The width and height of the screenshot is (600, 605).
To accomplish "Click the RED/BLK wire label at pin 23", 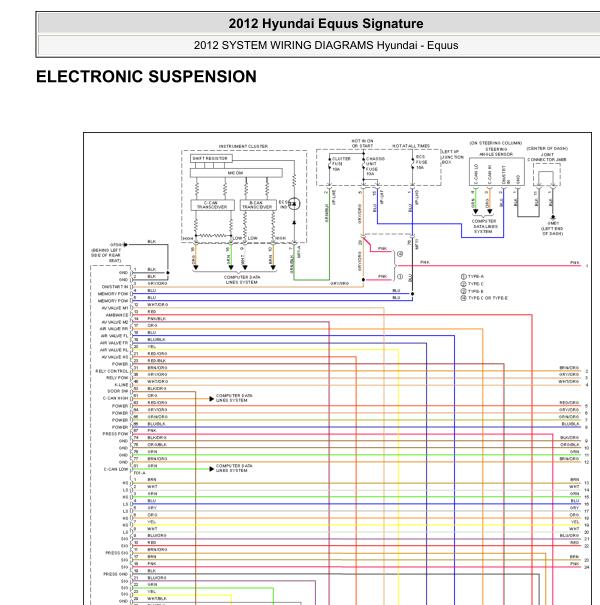I will 157,361.
